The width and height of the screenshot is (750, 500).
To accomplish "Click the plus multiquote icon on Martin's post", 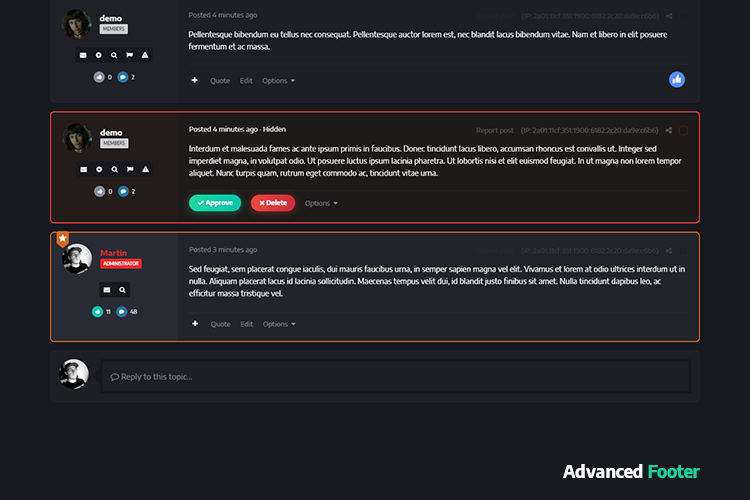I will (195, 324).
